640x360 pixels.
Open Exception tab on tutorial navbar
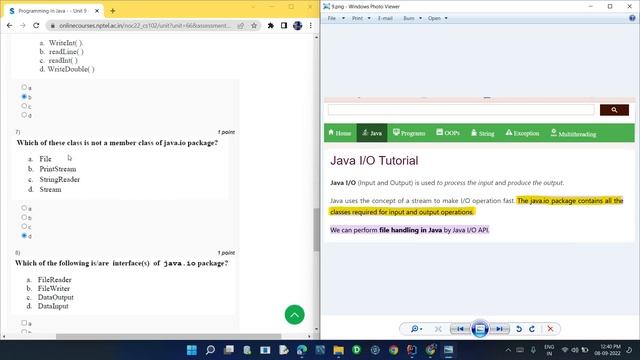pyautogui.click(x=522, y=133)
